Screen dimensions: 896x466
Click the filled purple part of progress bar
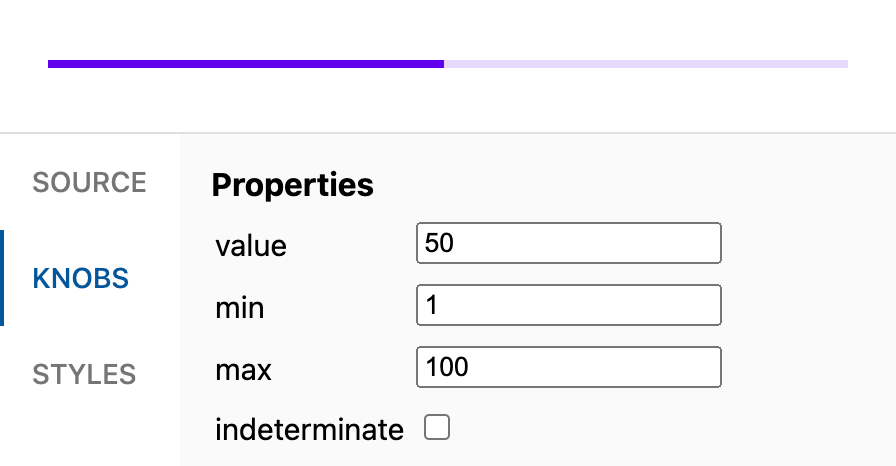245,64
